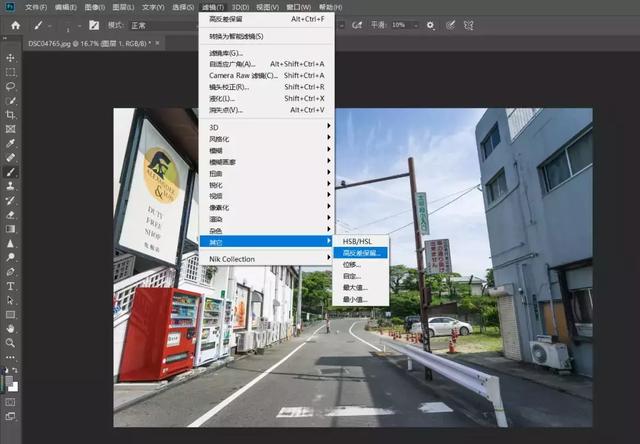Select the Type tool
This screenshot has height=444, width=640.
click(x=11, y=286)
